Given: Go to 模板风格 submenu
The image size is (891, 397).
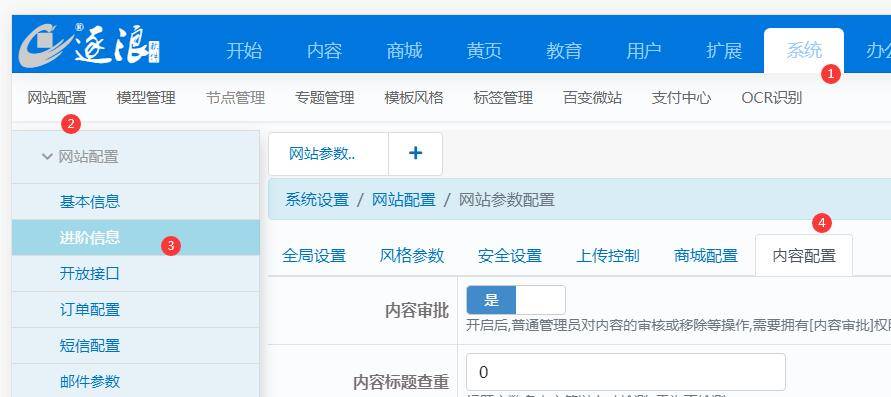Looking at the screenshot, I should (x=414, y=98).
